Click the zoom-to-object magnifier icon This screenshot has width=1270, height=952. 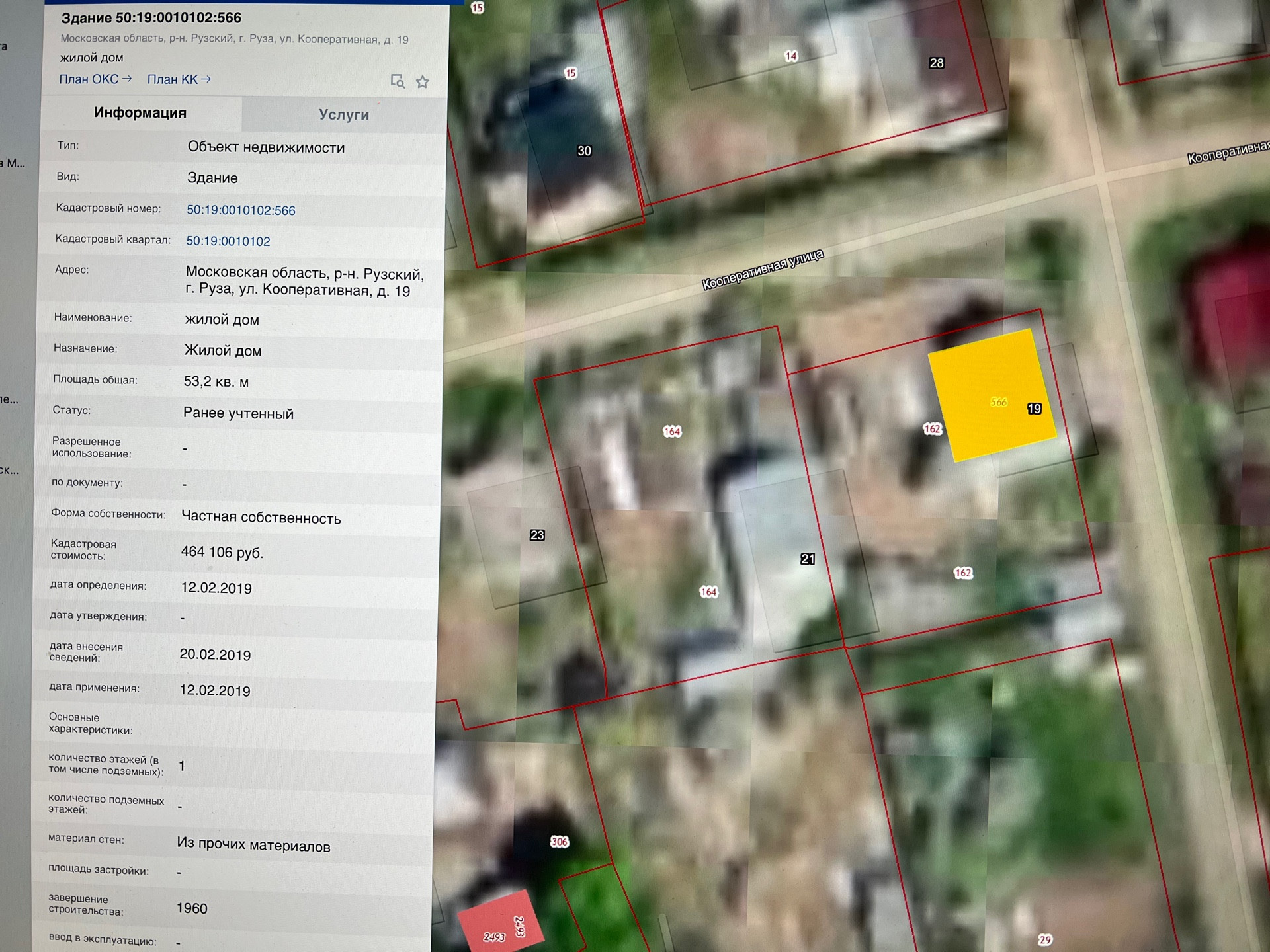coord(398,81)
